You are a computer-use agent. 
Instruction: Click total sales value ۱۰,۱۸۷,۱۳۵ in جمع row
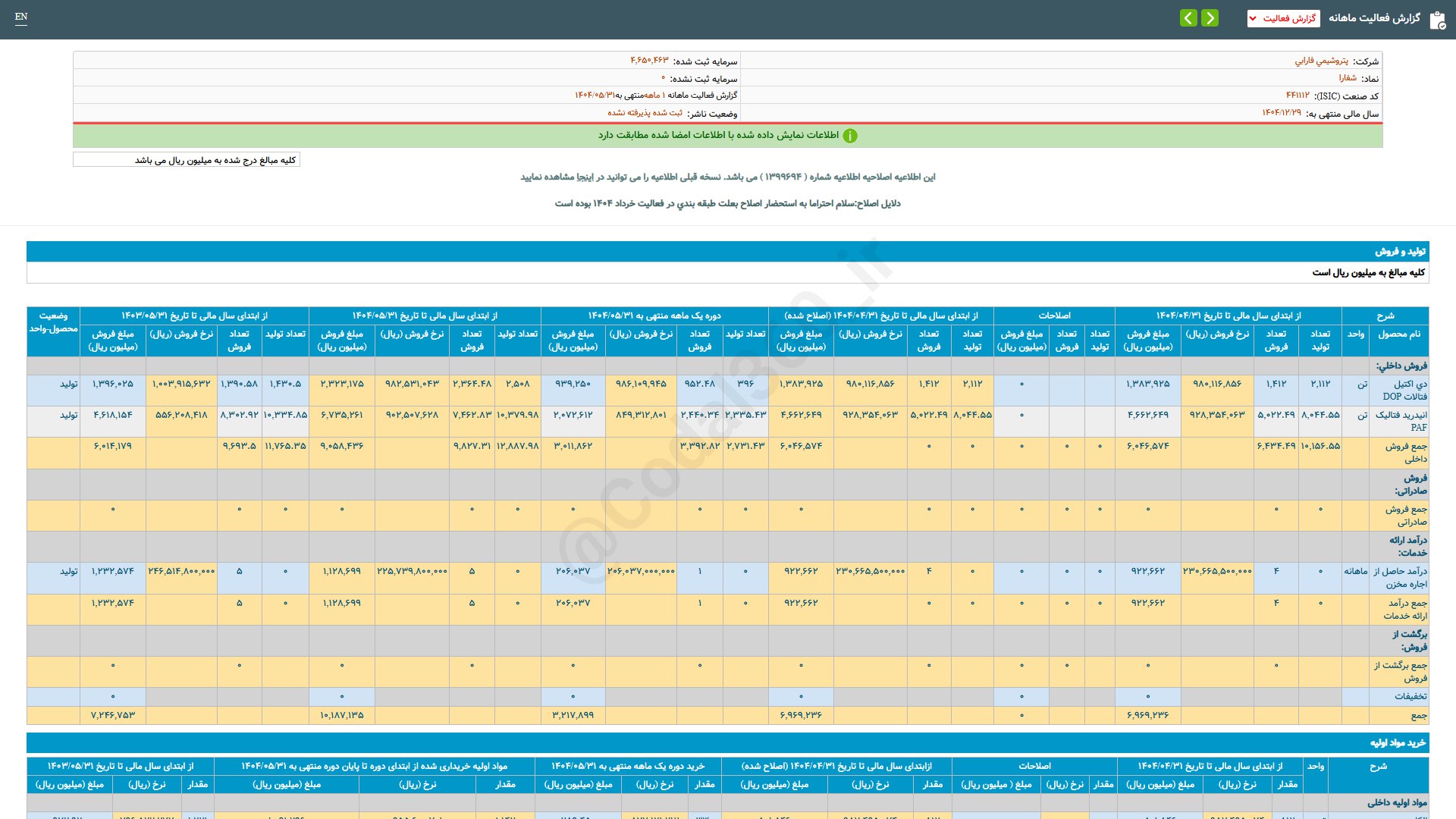(x=341, y=715)
